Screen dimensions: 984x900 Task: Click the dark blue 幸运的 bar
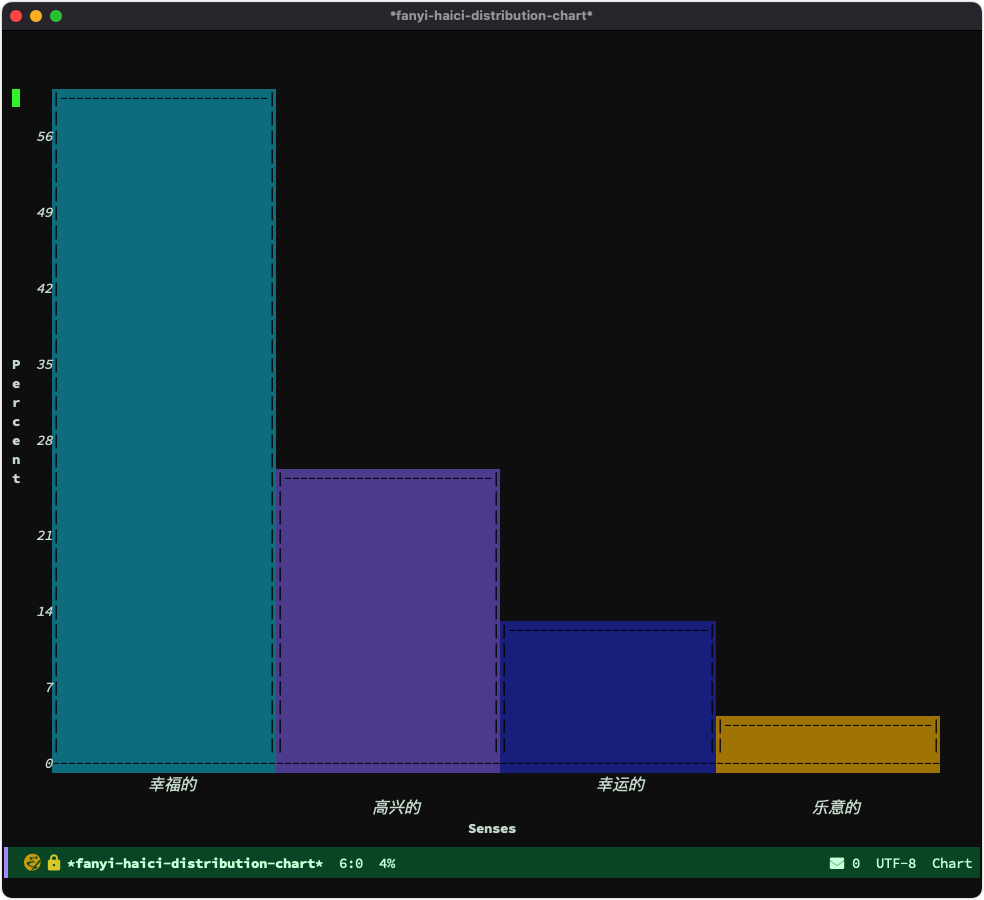click(x=608, y=697)
